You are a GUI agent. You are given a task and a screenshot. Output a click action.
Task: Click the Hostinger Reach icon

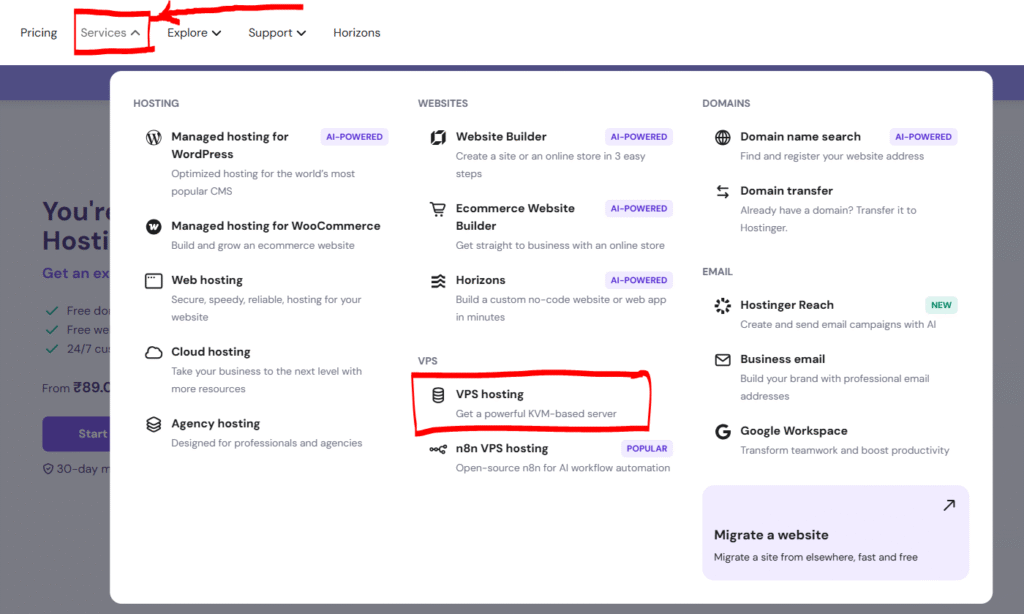point(722,306)
